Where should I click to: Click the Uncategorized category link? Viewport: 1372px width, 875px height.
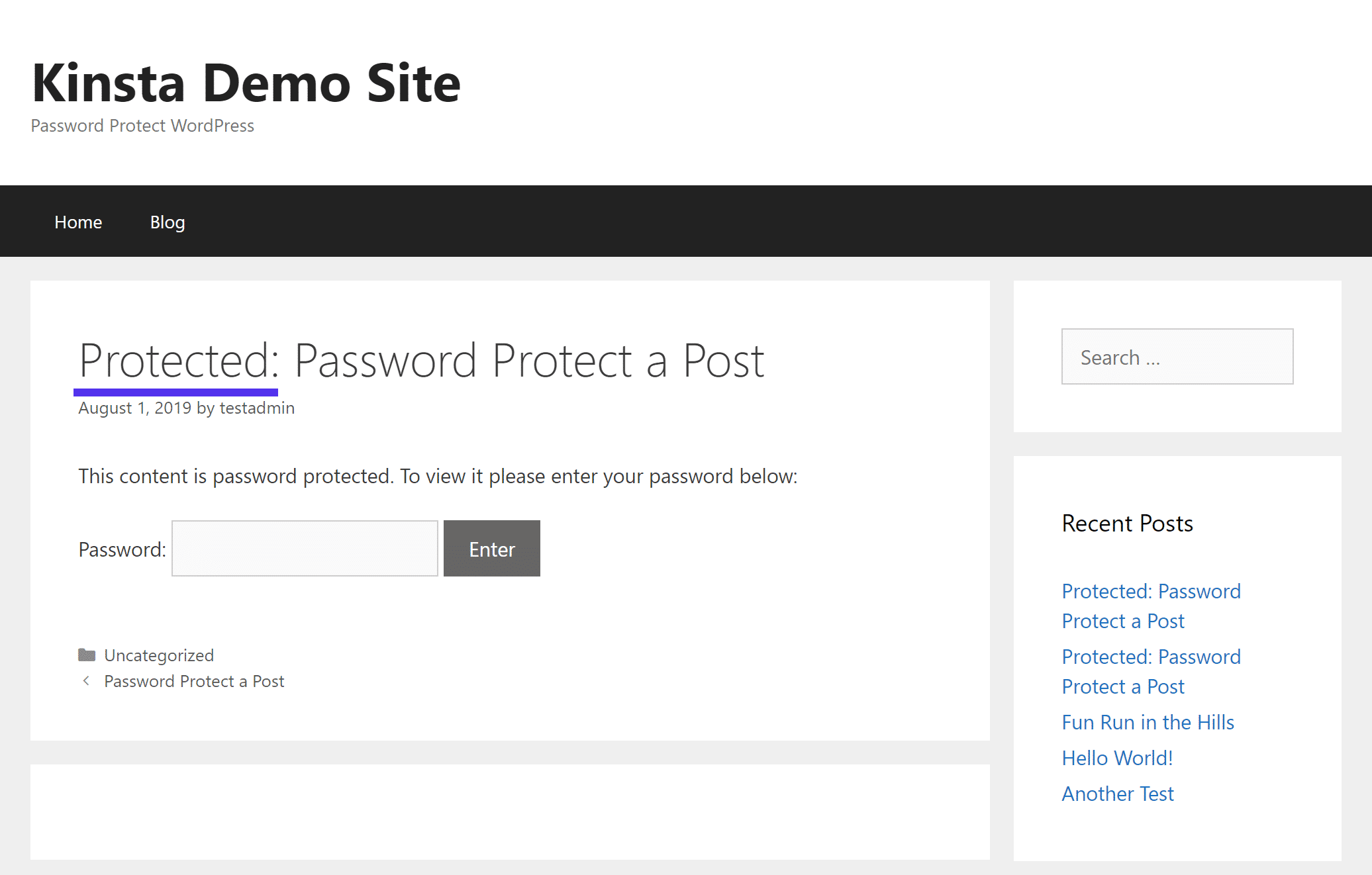(x=159, y=655)
